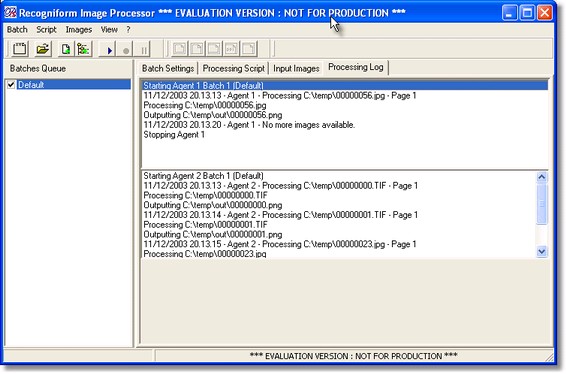Viewport: 566px width, 374px height.
Task: Click the open folder toolbar icon
Action: 43,49
